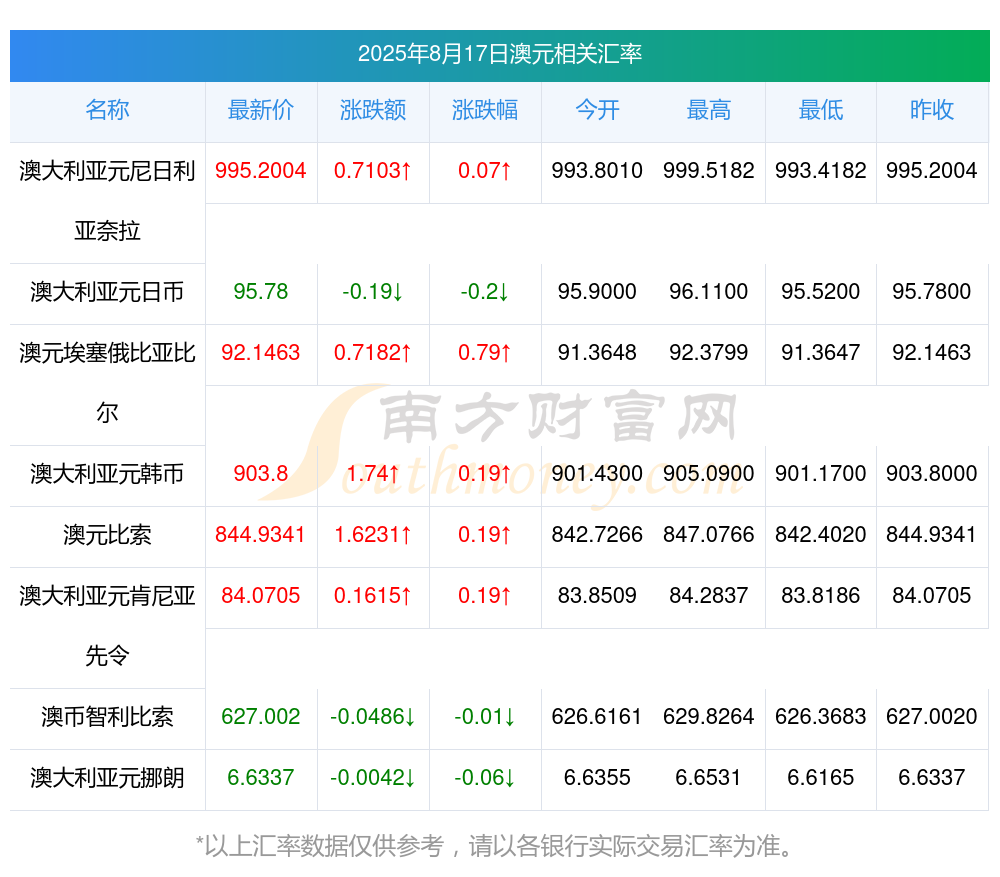Select change percent 0.07↑
This screenshot has width=1000, height=877.
(485, 171)
